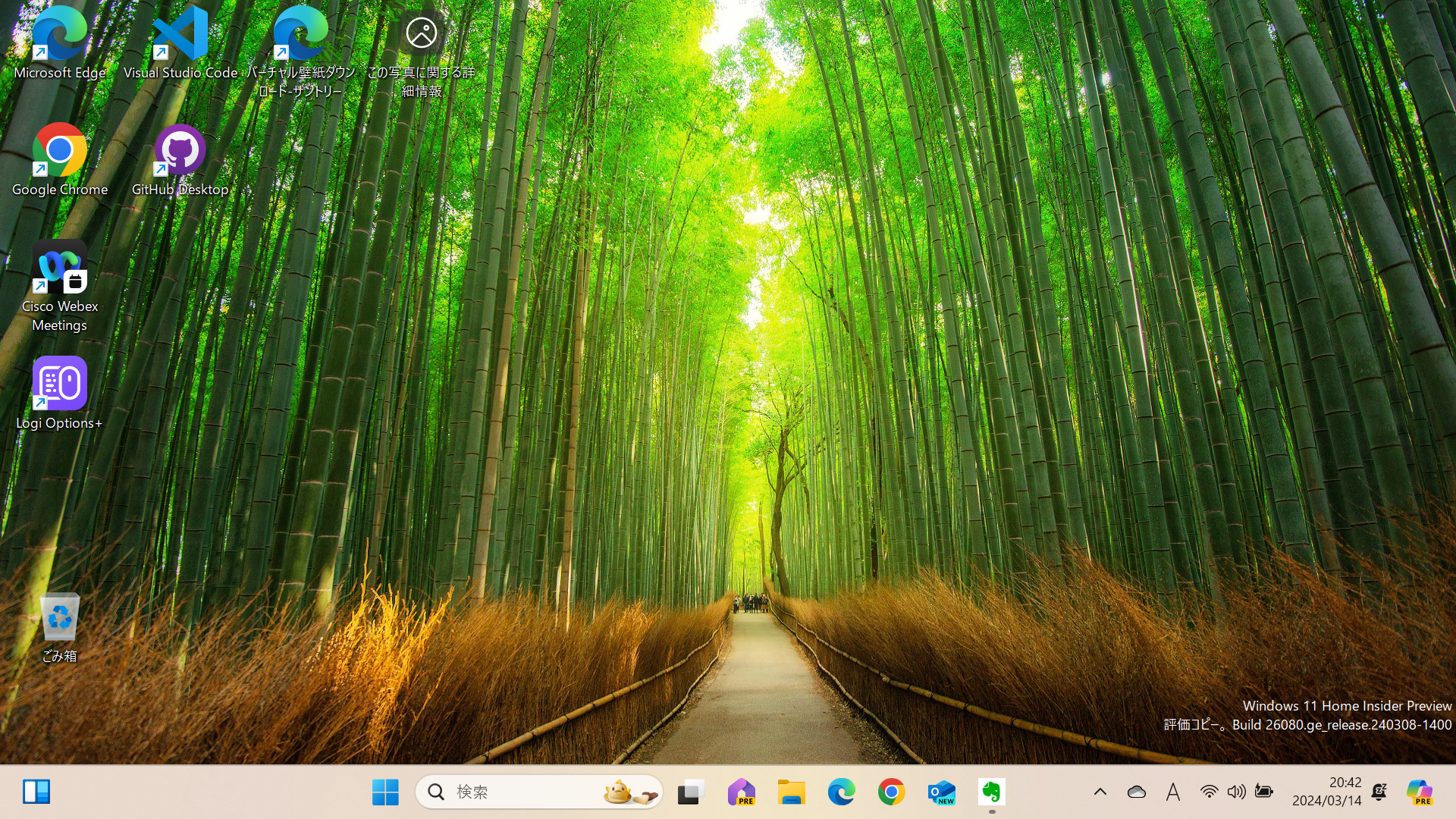Image resolution: width=1456 pixels, height=819 pixels.
Task: Open the Microsoft Edge desktop shortcut
Action: pos(59,44)
